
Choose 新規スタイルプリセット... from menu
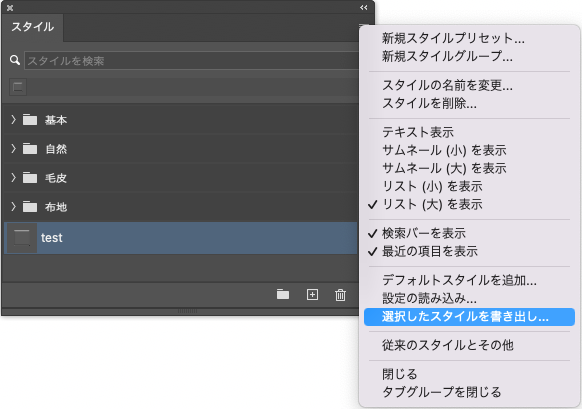453,38
